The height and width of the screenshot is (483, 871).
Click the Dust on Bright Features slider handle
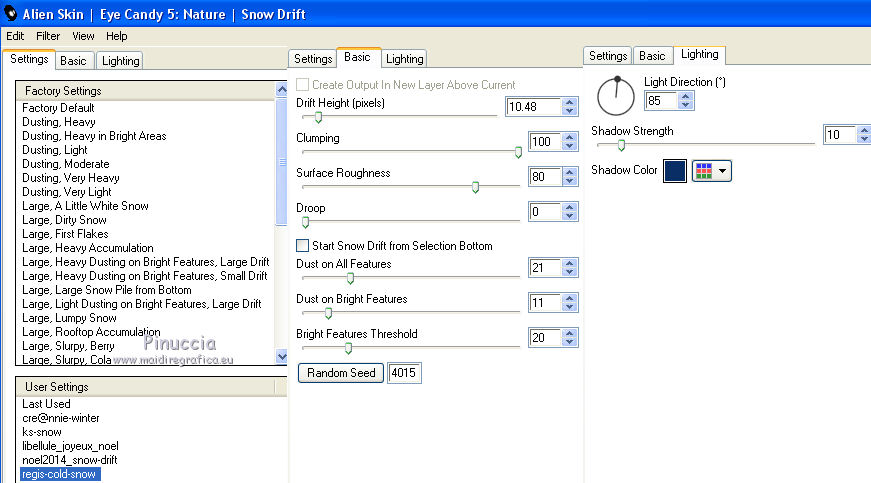pos(328,313)
